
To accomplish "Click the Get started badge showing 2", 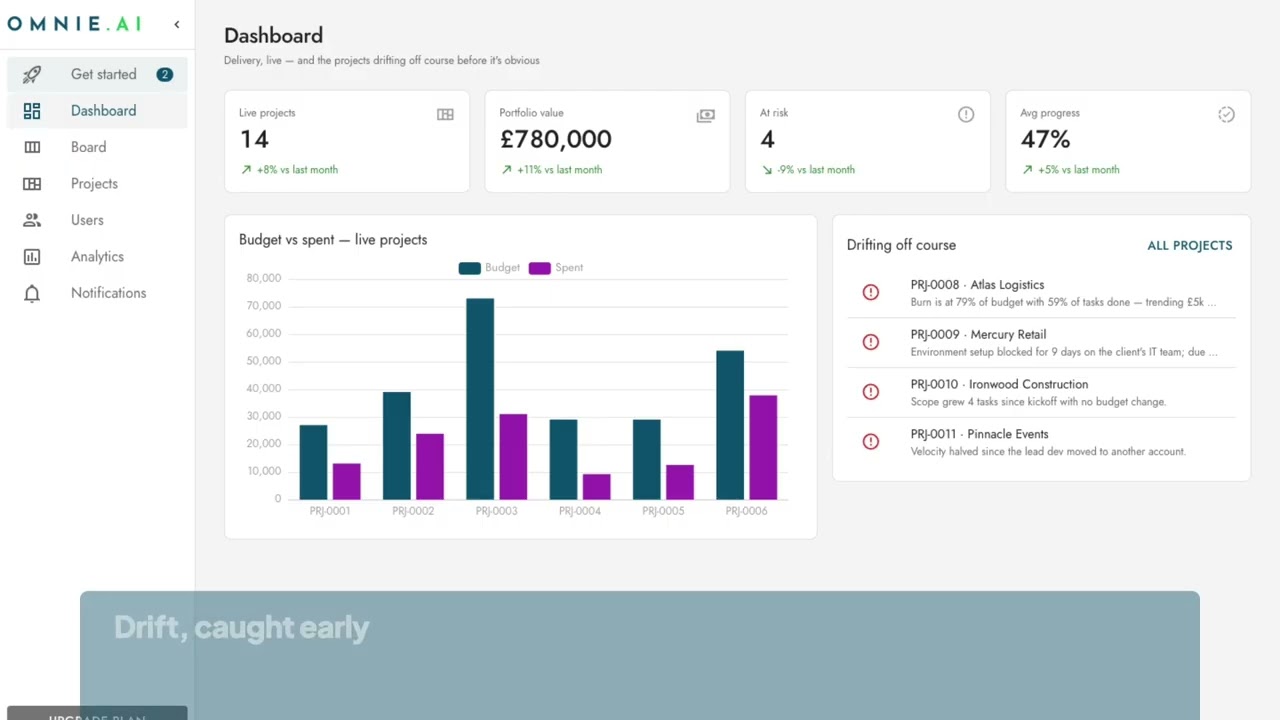I will [164, 74].
